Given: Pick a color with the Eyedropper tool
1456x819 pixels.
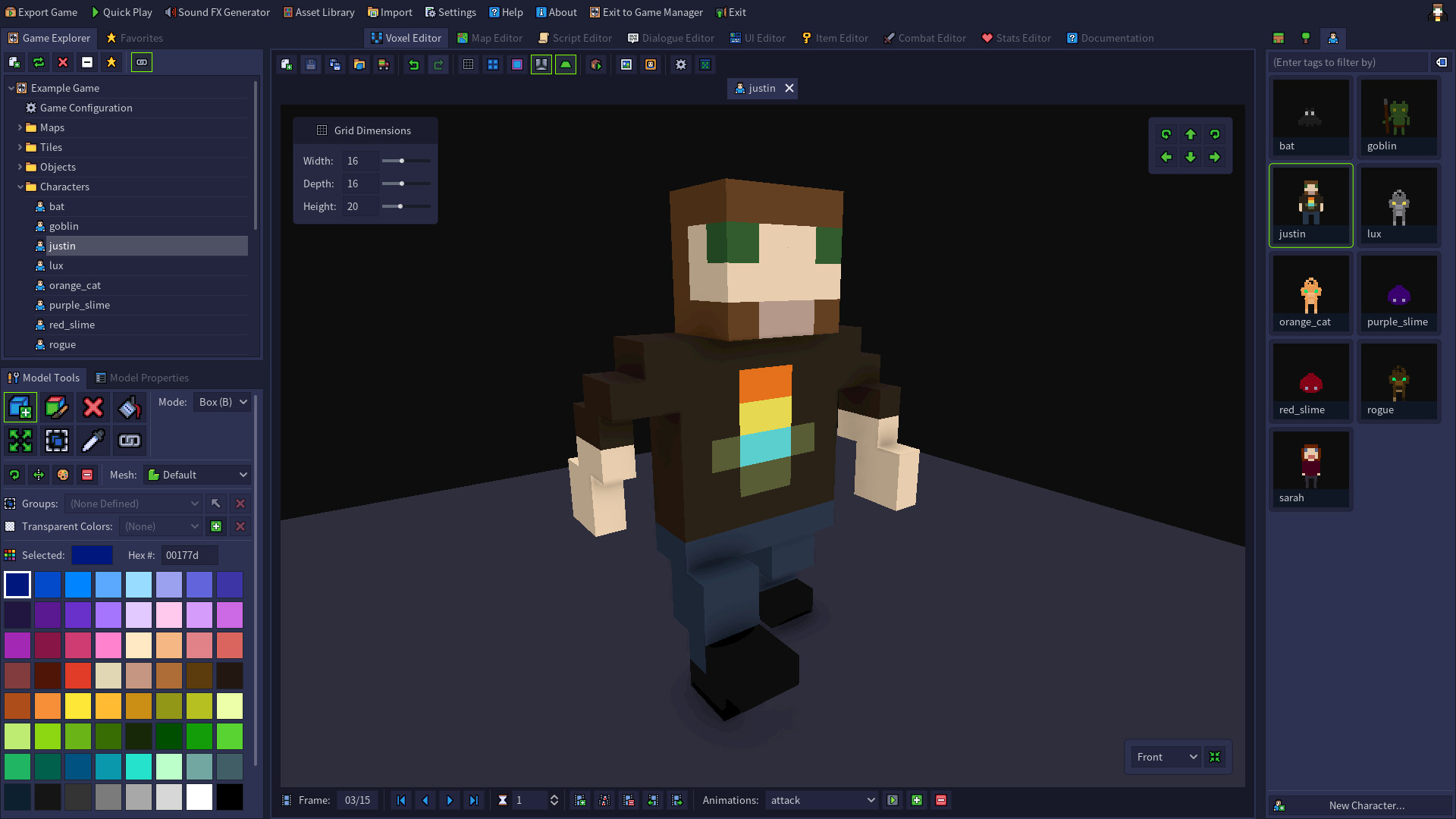Looking at the screenshot, I should [93, 440].
